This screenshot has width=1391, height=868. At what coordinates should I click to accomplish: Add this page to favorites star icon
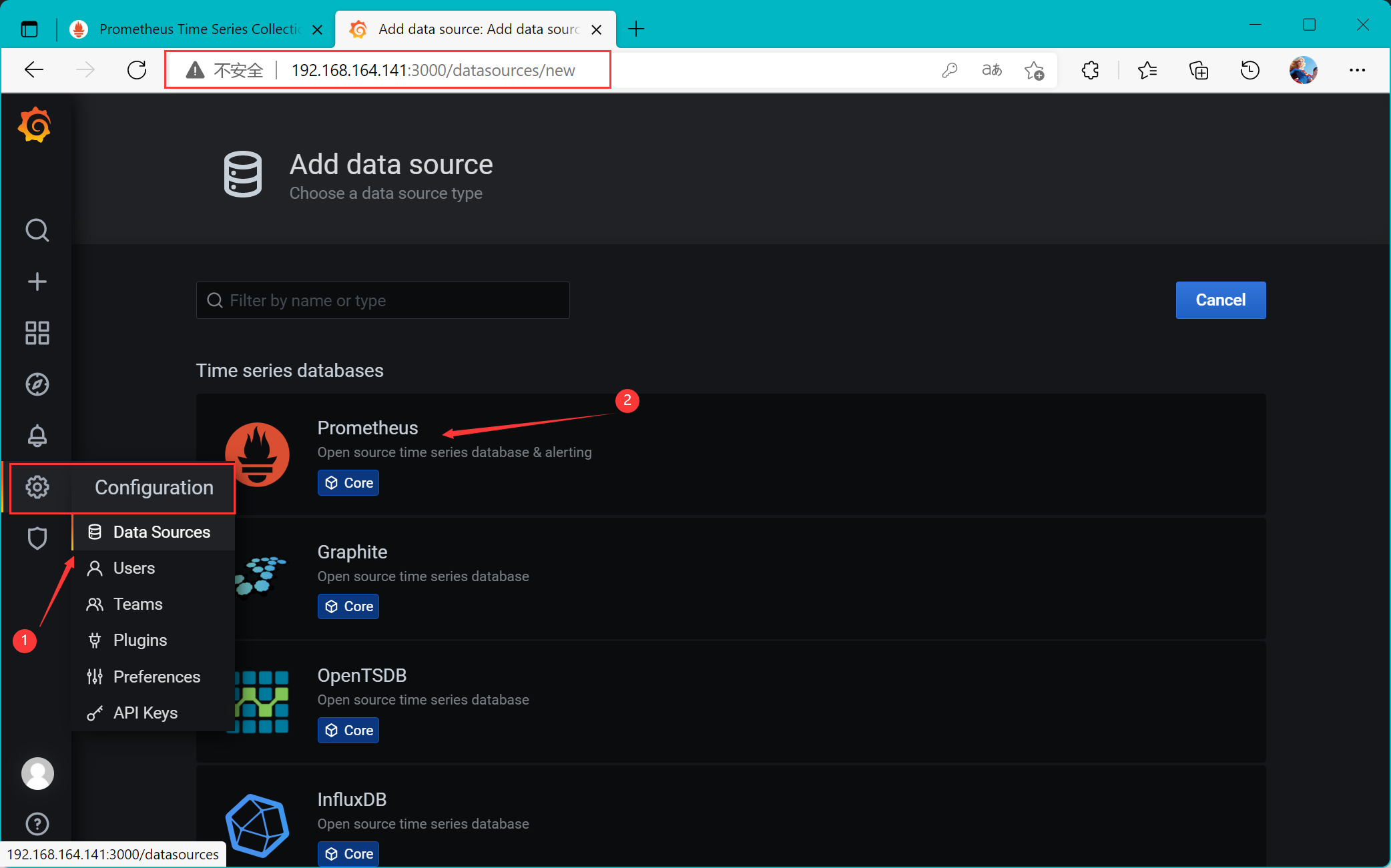[1034, 70]
